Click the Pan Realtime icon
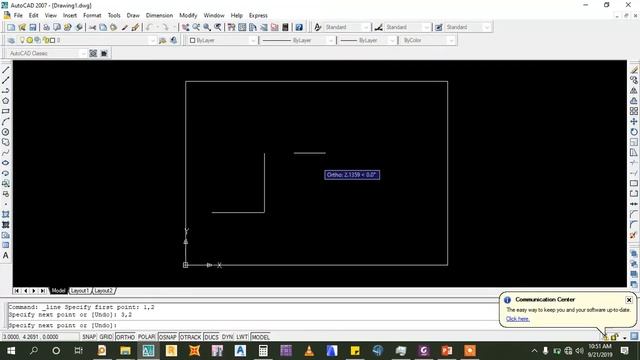 tap(186, 27)
